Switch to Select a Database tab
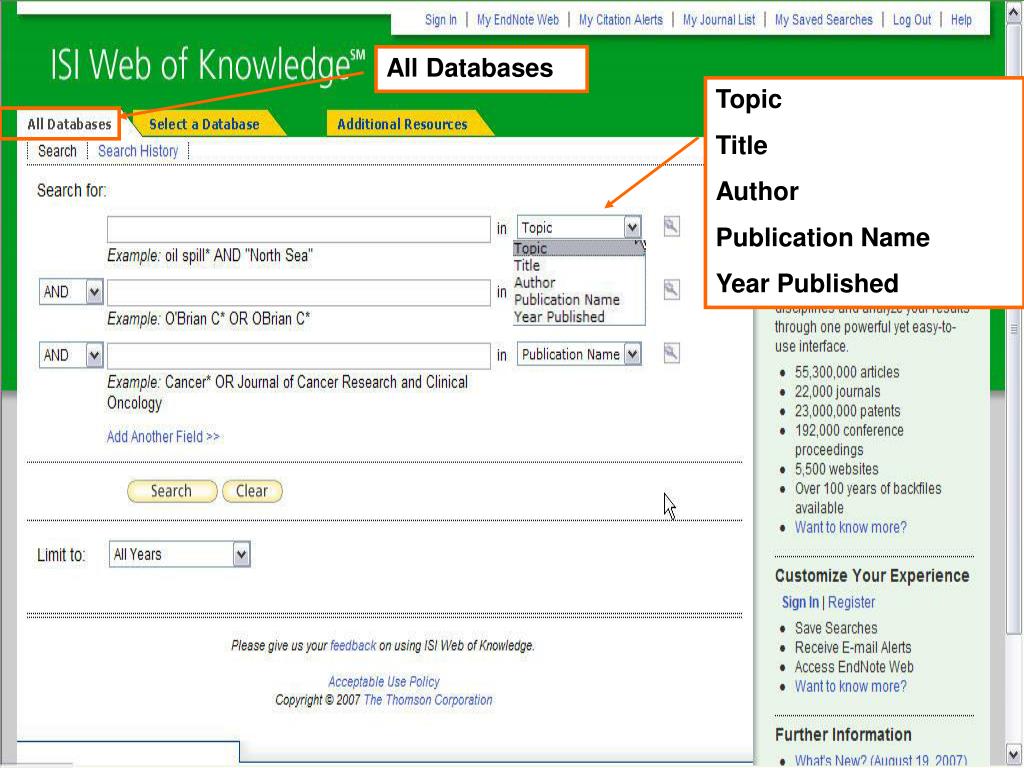The image size is (1024, 768). pyautogui.click(x=204, y=125)
